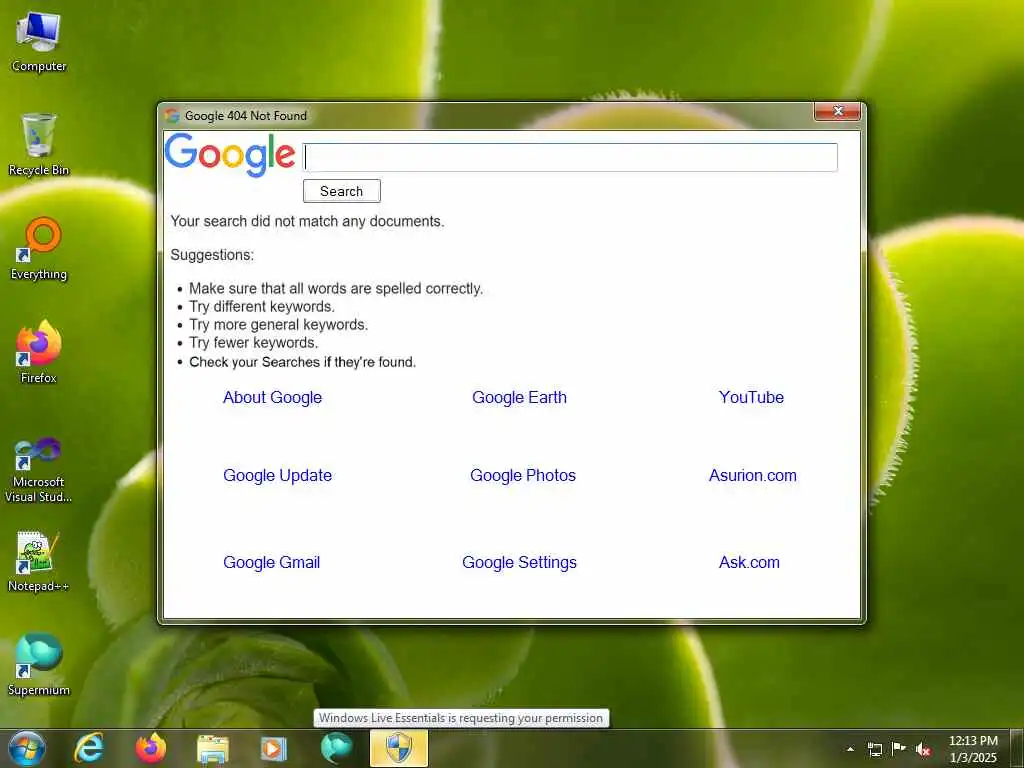Launch Internet Explorer from taskbar

(x=89, y=748)
